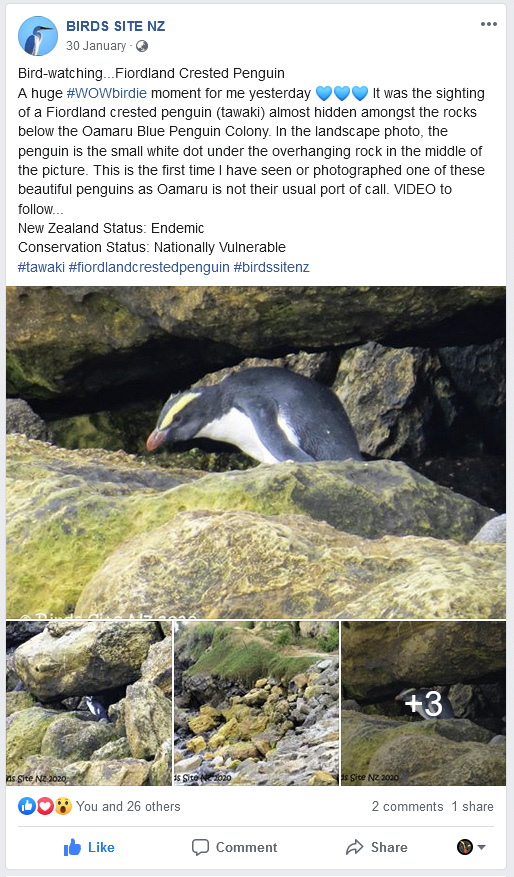Expand the commenting-as profile dropdown

471,847
